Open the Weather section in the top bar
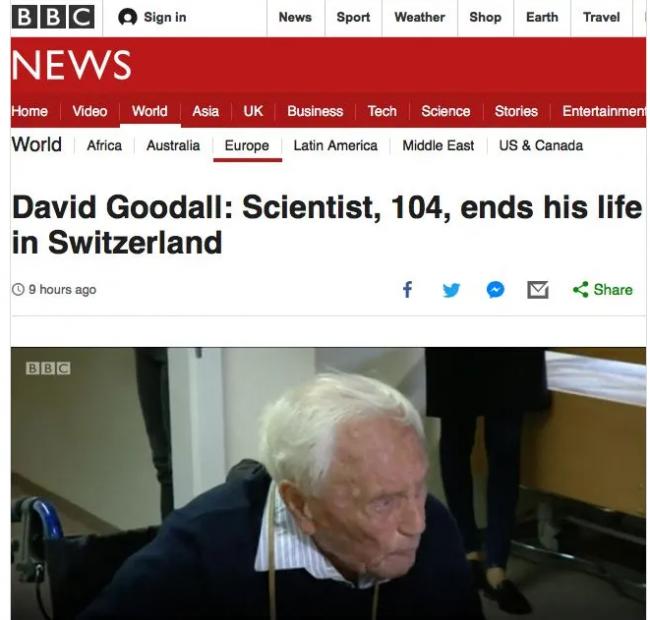 click(x=420, y=17)
